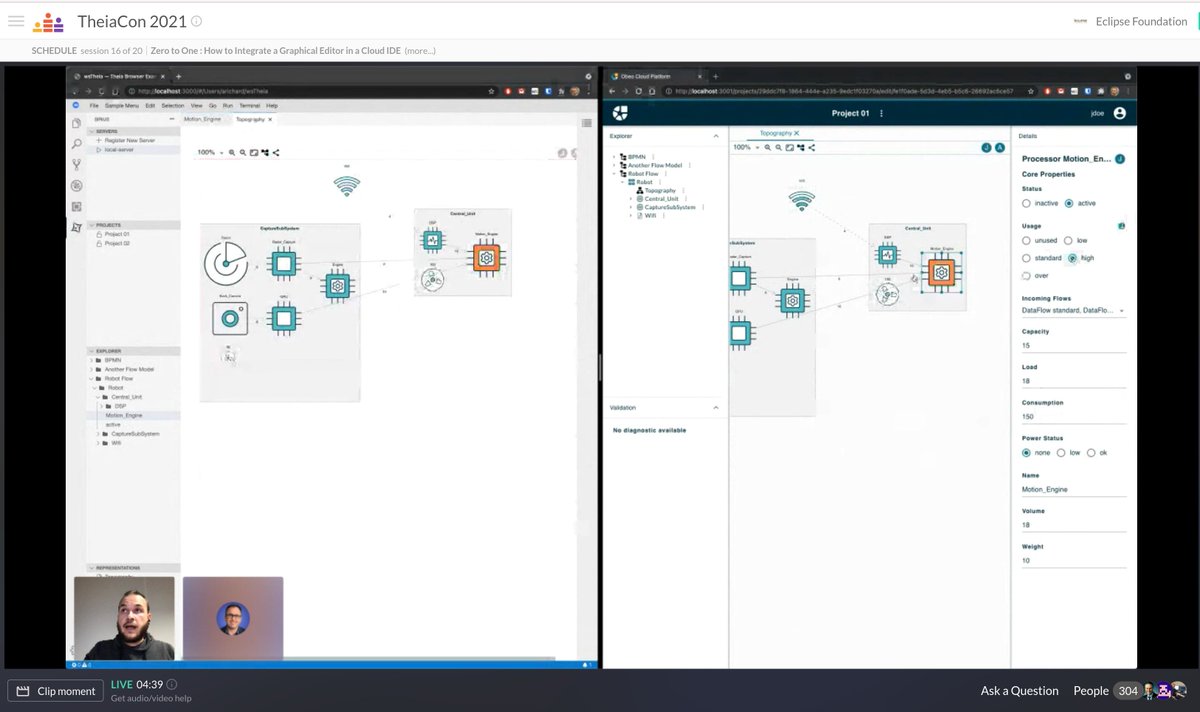Close the Topography tab in Obeo

tap(796, 132)
